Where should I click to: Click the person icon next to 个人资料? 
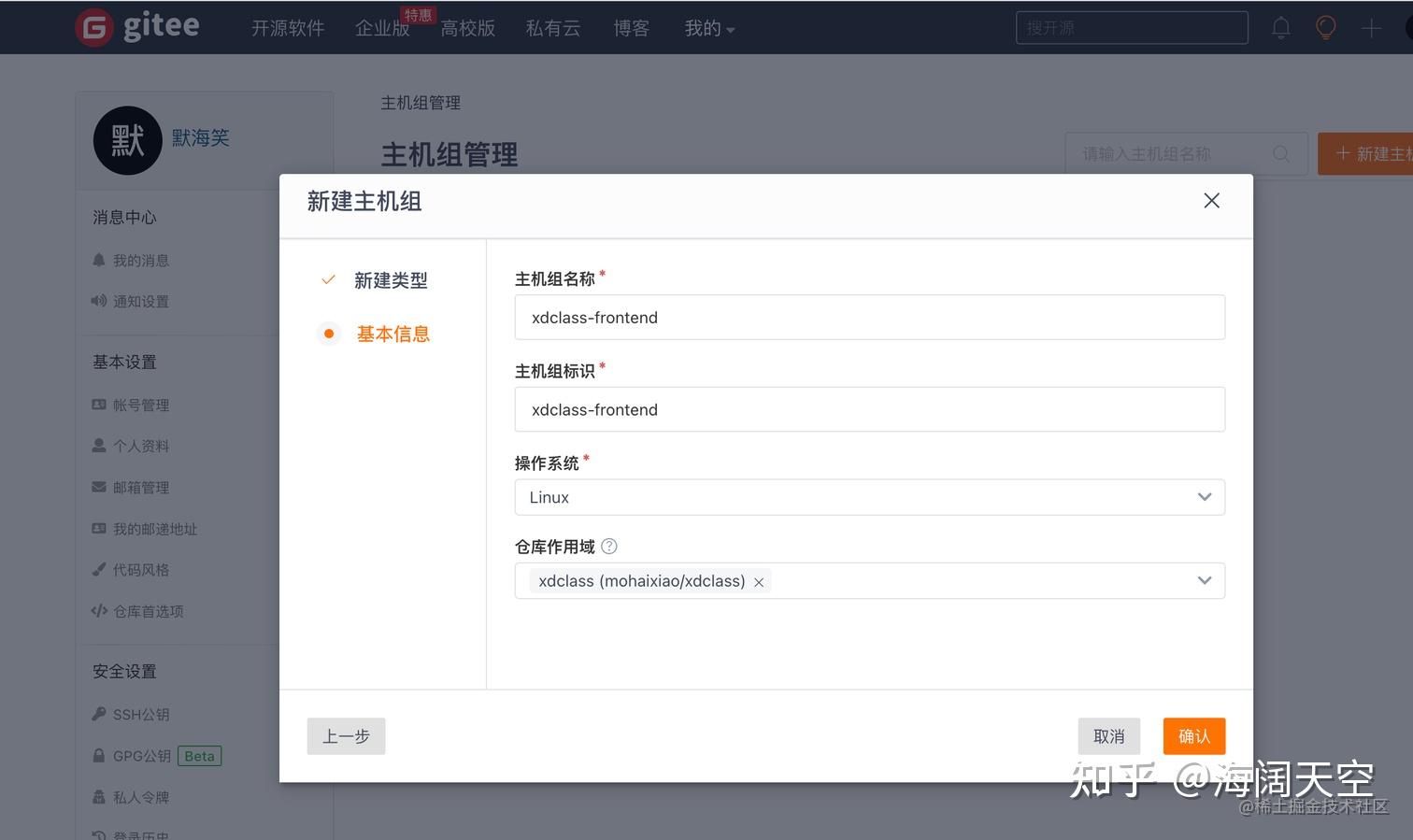(x=99, y=446)
